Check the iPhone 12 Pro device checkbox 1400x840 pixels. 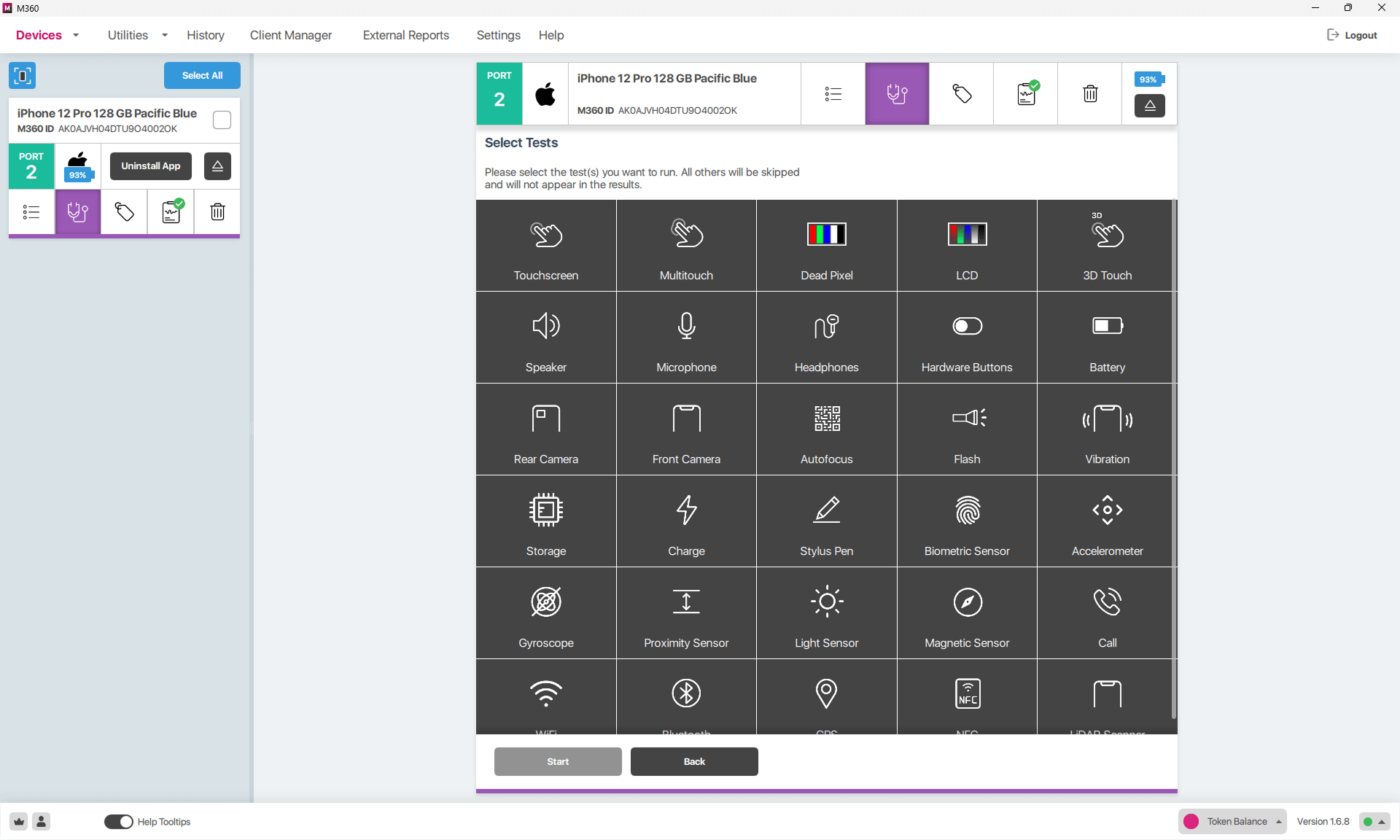(x=222, y=120)
